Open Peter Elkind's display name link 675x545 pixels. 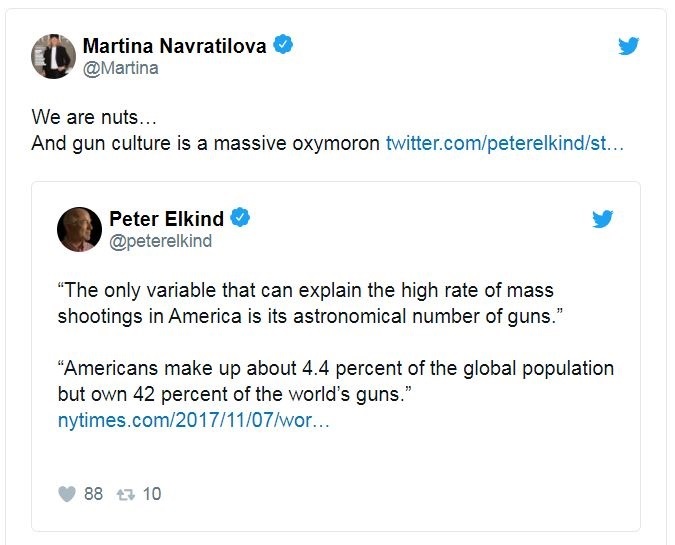click(165, 219)
